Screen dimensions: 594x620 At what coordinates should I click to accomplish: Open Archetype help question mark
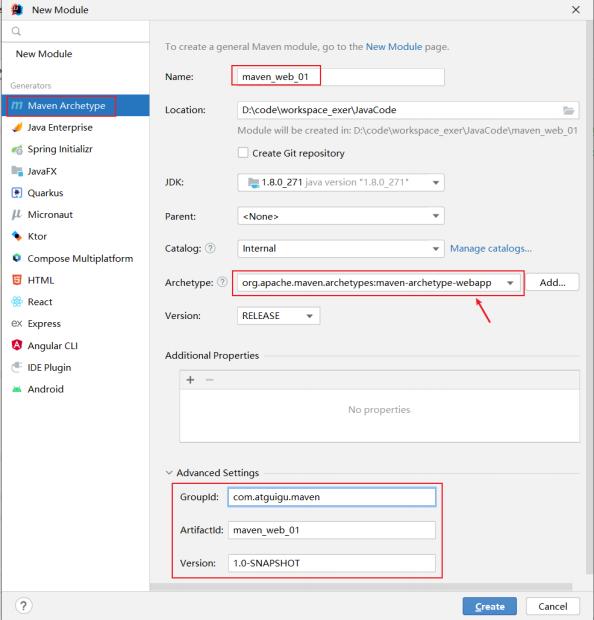pyautogui.click(x=223, y=282)
